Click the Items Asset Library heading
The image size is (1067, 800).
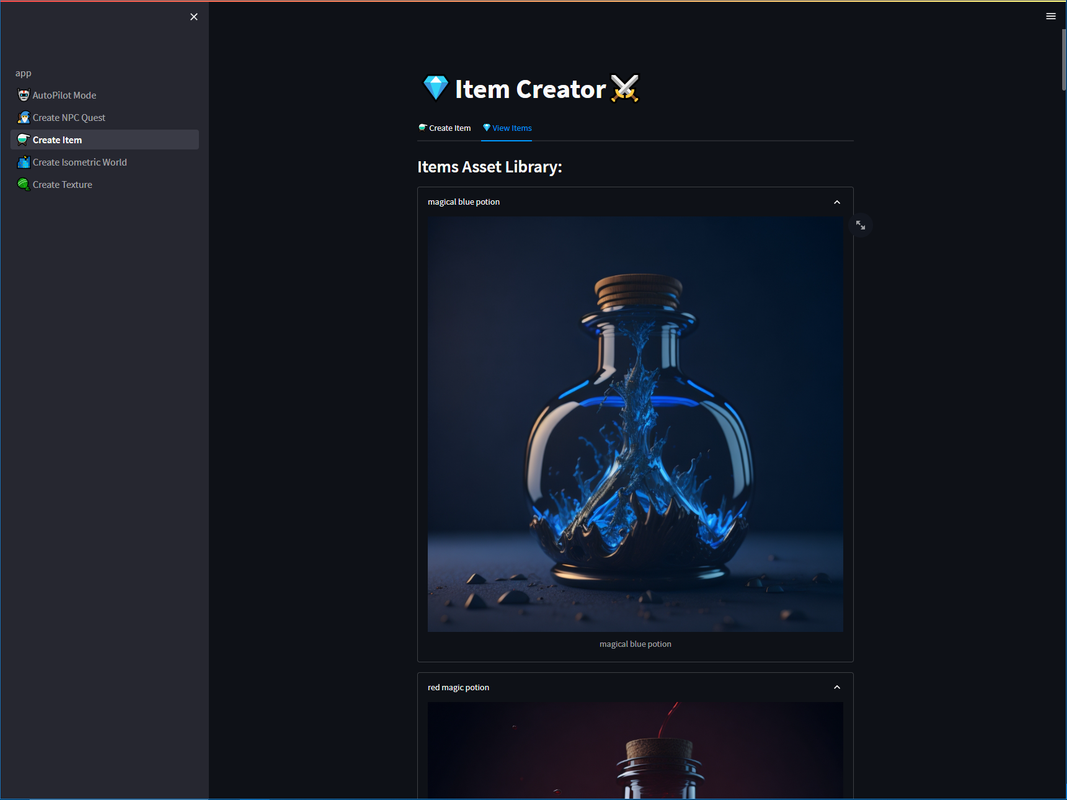pos(490,167)
